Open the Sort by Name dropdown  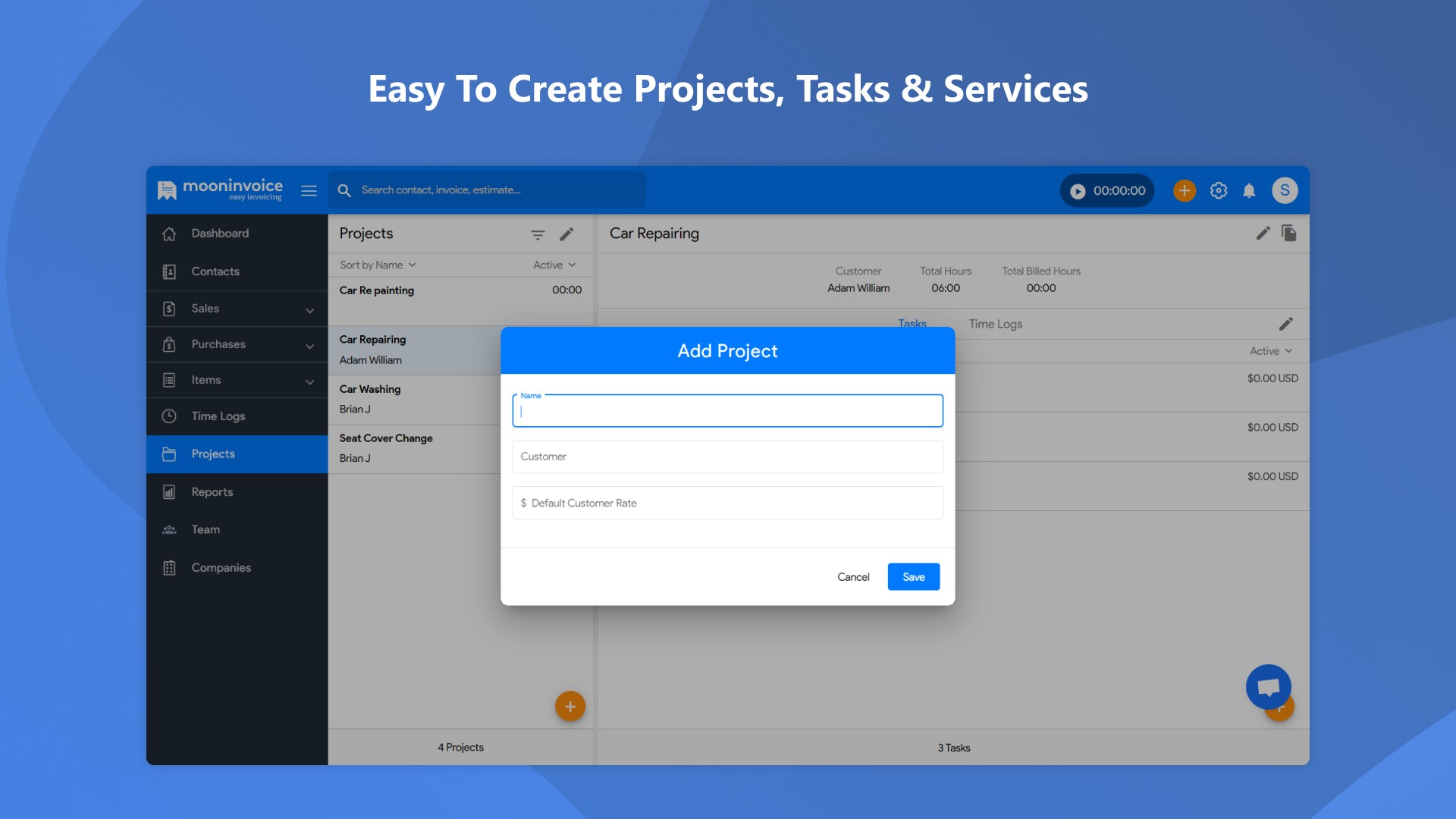click(x=378, y=265)
